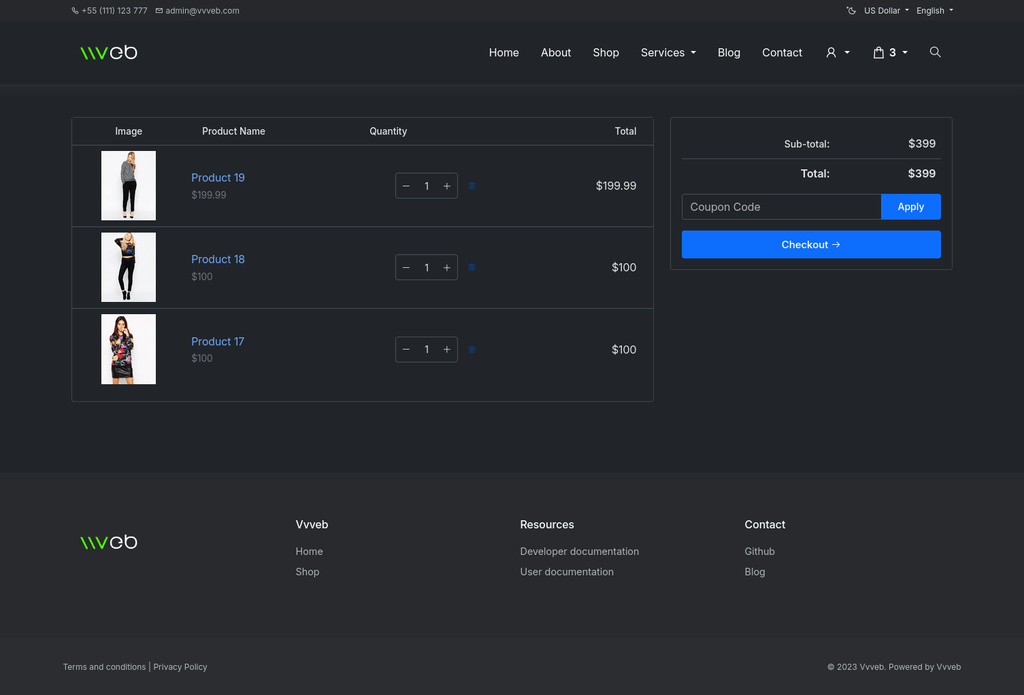The height and width of the screenshot is (695, 1024).
Task: Open Privacy Policy link
Action: [180, 667]
